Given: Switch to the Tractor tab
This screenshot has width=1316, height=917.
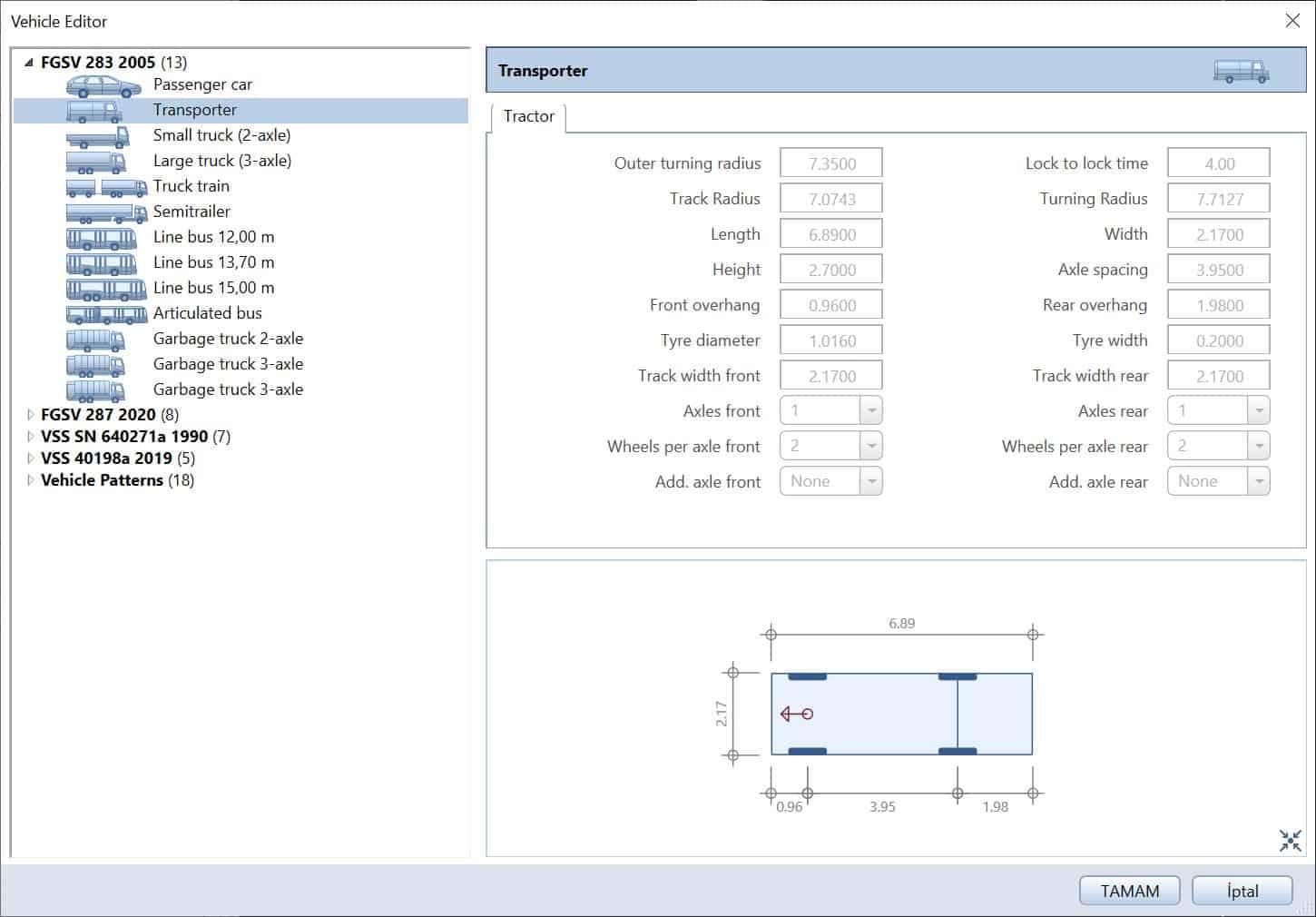Looking at the screenshot, I should (529, 116).
